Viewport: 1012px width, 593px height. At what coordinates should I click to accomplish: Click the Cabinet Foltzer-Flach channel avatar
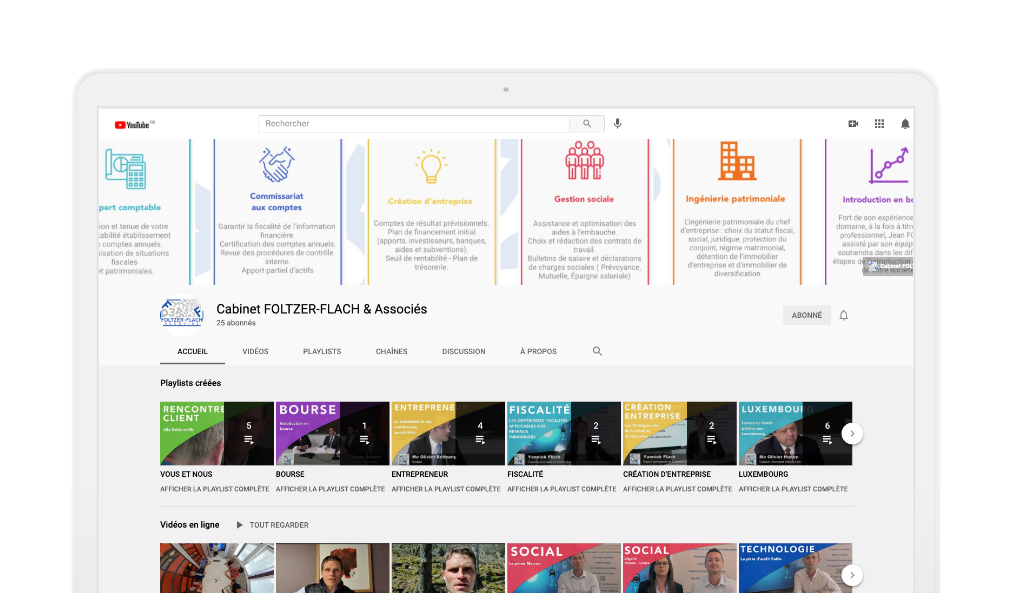pos(181,314)
